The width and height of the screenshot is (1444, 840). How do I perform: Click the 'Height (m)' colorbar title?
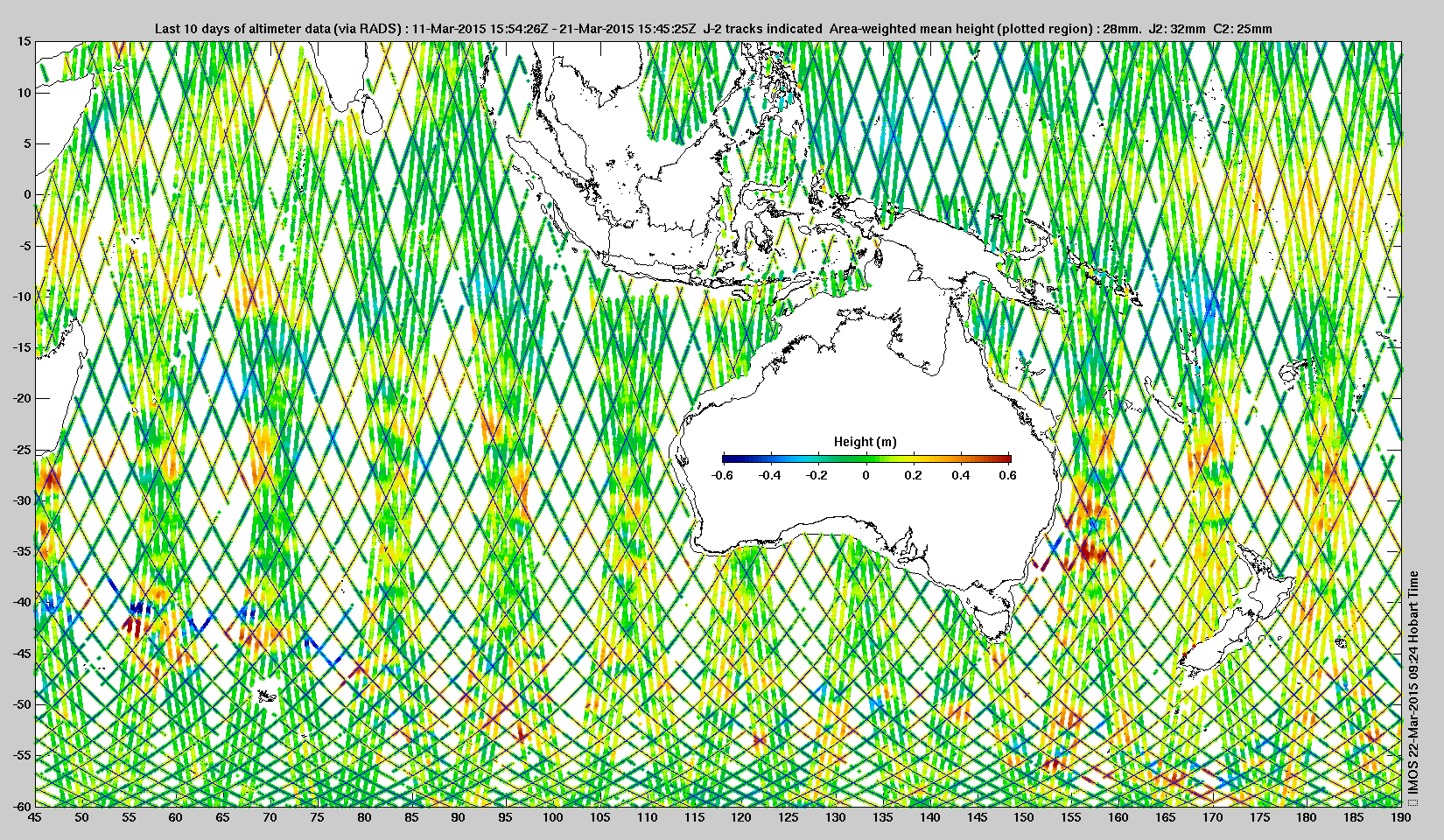[x=866, y=442]
